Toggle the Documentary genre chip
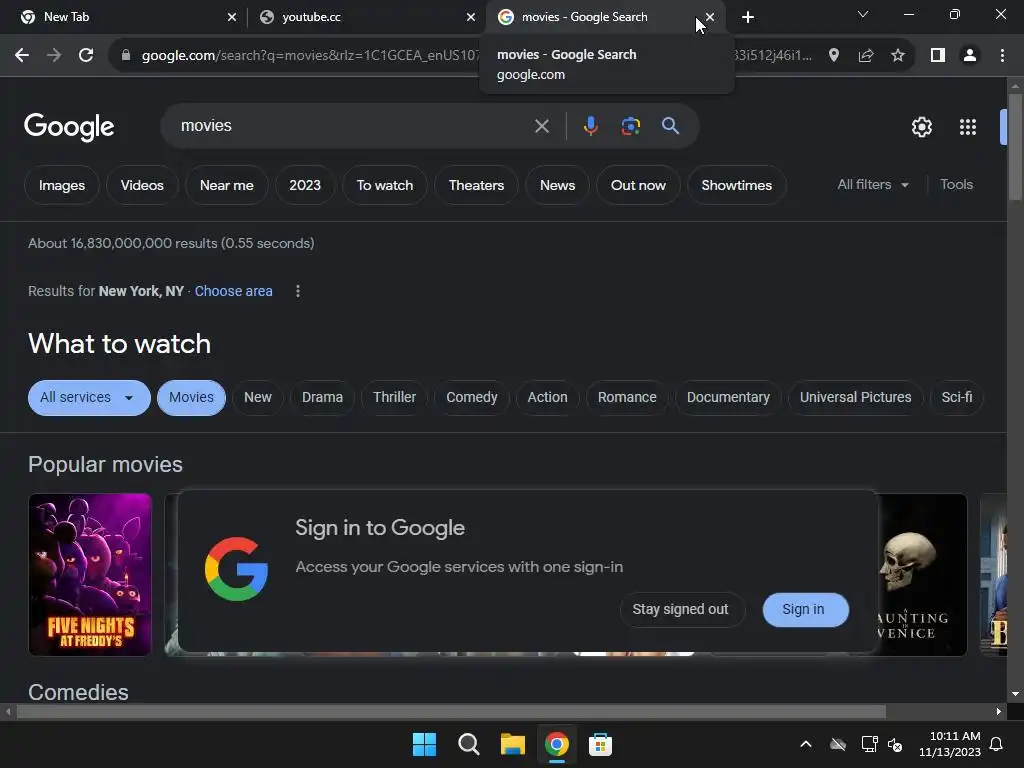The image size is (1024, 768). click(x=728, y=398)
